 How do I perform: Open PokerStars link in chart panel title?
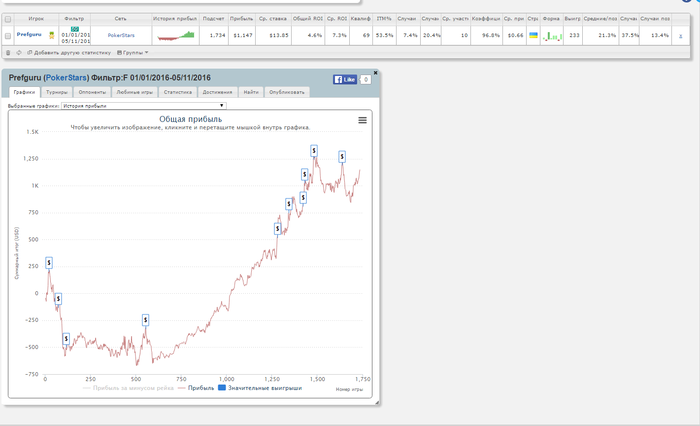[x=66, y=78]
